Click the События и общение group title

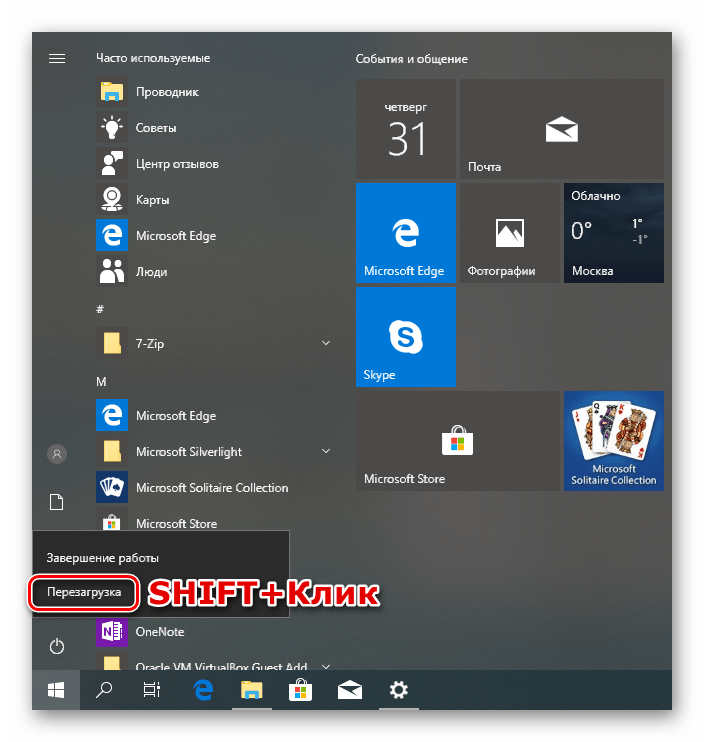(412, 59)
